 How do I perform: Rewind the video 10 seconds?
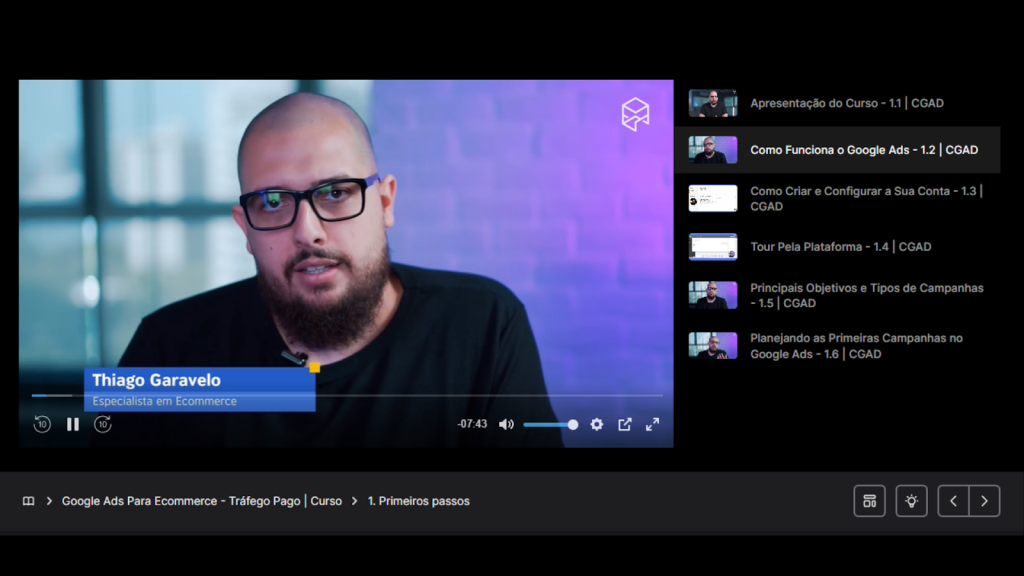(41, 424)
